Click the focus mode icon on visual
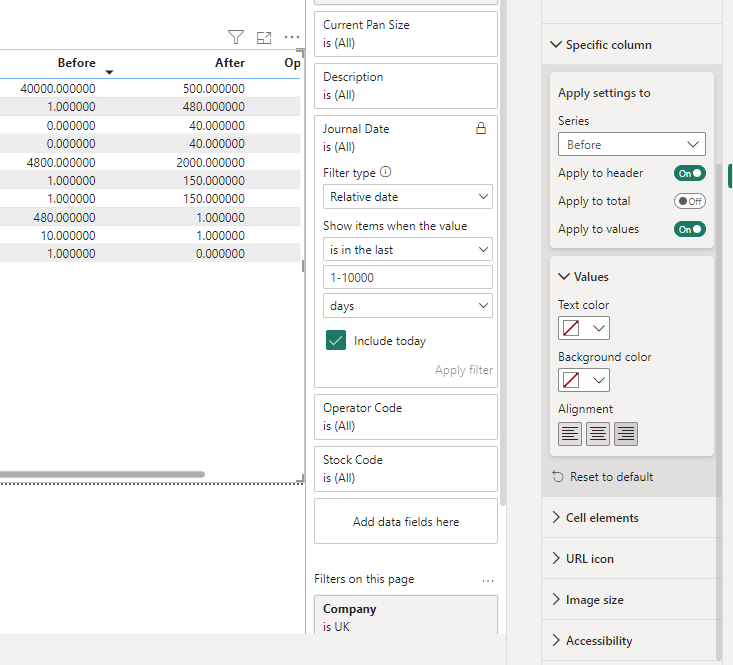The height and width of the screenshot is (665, 733). click(264, 37)
